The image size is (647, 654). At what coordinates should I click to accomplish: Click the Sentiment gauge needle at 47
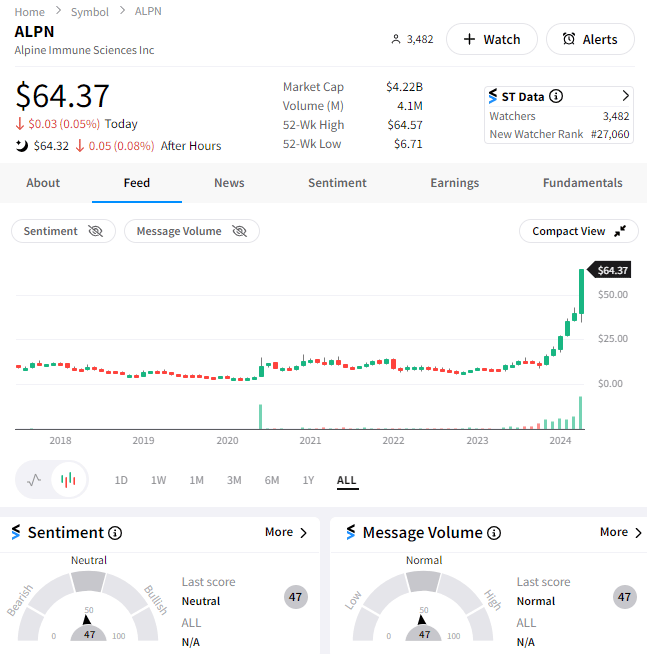[x=87, y=619]
